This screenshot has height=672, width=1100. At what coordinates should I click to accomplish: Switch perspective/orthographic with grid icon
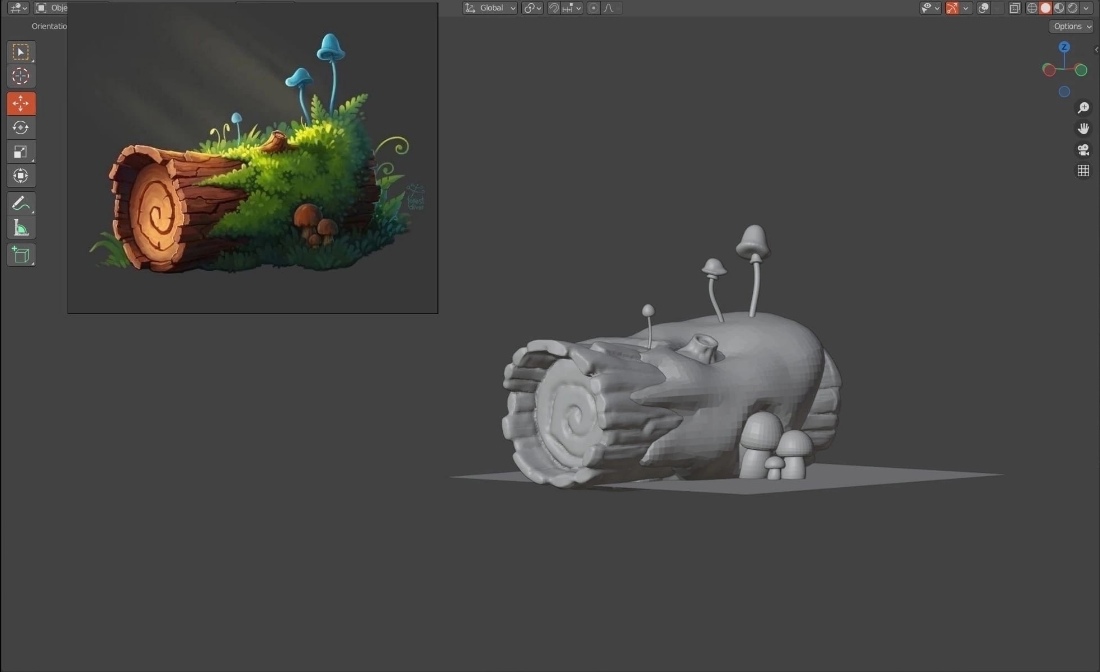click(x=1083, y=170)
